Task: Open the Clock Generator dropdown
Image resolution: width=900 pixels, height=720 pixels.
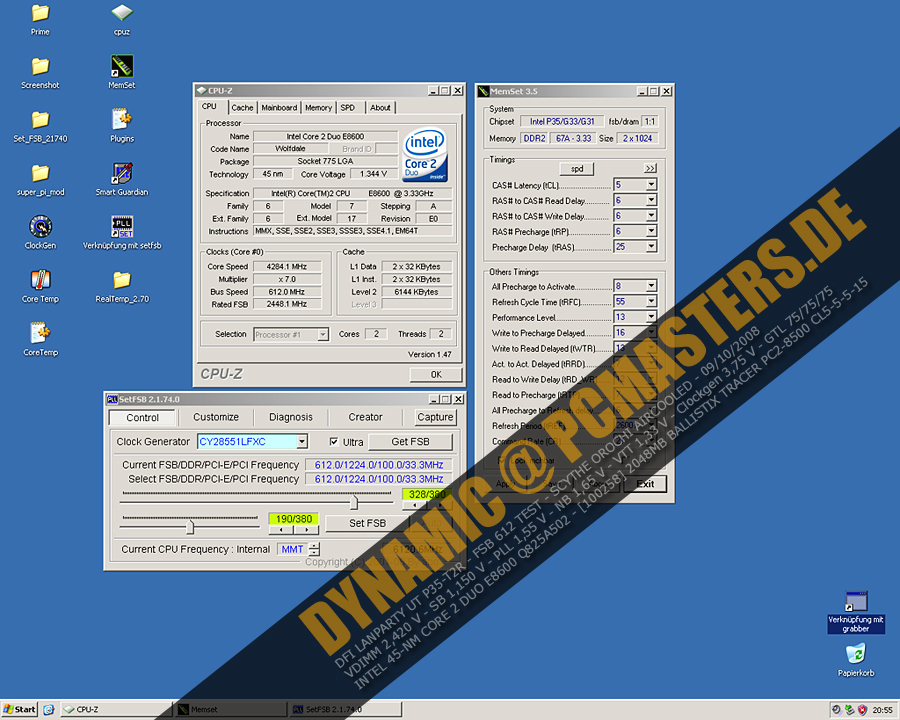Action: (x=302, y=442)
